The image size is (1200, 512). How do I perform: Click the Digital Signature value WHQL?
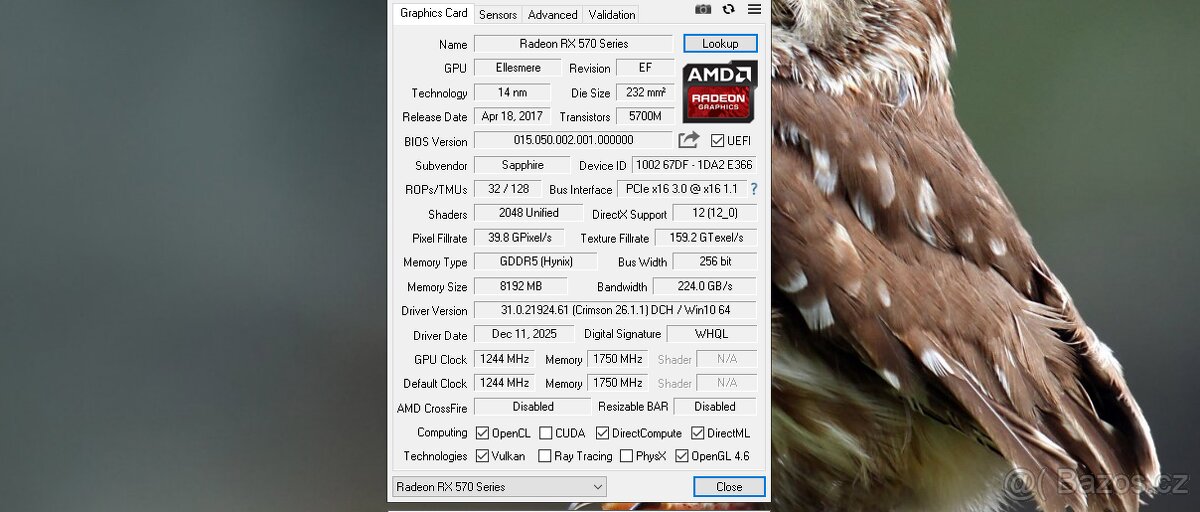click(712, 334)
